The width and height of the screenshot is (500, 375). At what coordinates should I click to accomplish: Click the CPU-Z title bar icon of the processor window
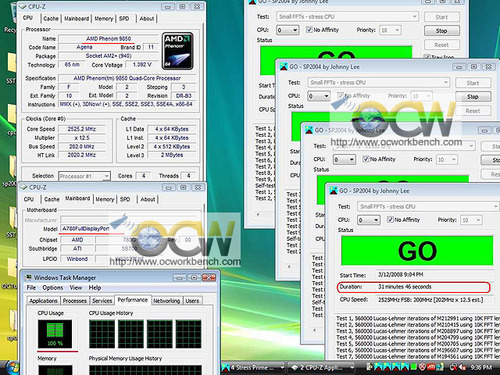point(23,7)
